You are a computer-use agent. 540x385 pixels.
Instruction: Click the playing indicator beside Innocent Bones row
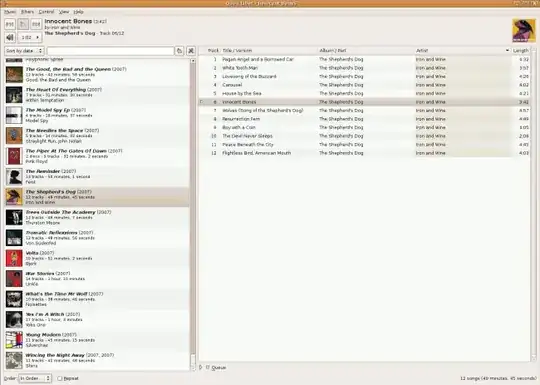202,102
